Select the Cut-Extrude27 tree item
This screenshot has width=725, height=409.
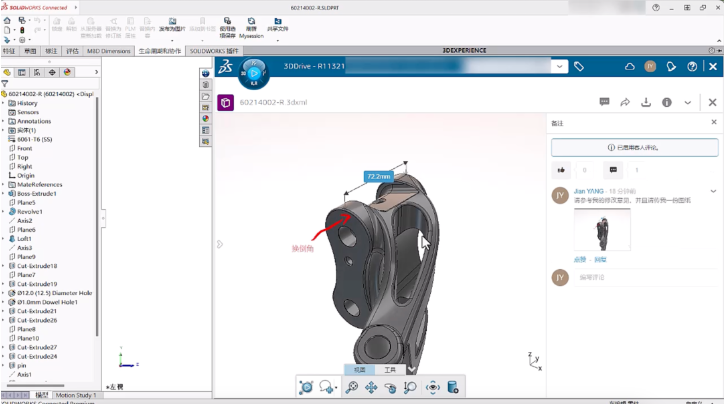tap(37, 347)
